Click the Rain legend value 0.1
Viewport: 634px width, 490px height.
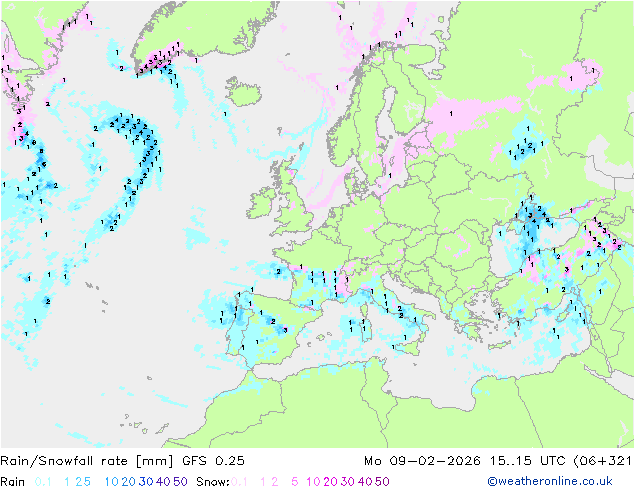[x=43, y=482]
